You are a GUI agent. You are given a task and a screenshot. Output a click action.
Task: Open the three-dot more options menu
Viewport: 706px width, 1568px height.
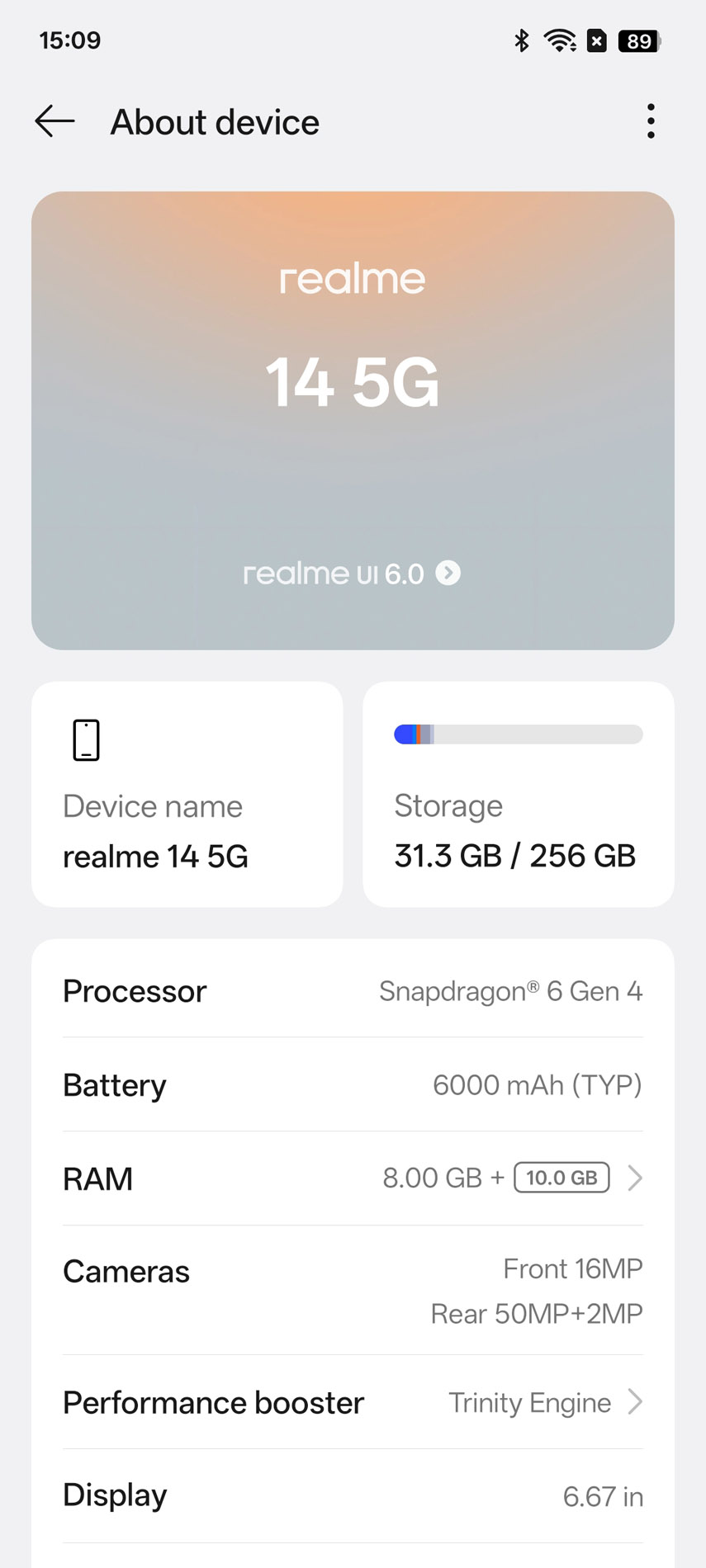tap(651, 122)
